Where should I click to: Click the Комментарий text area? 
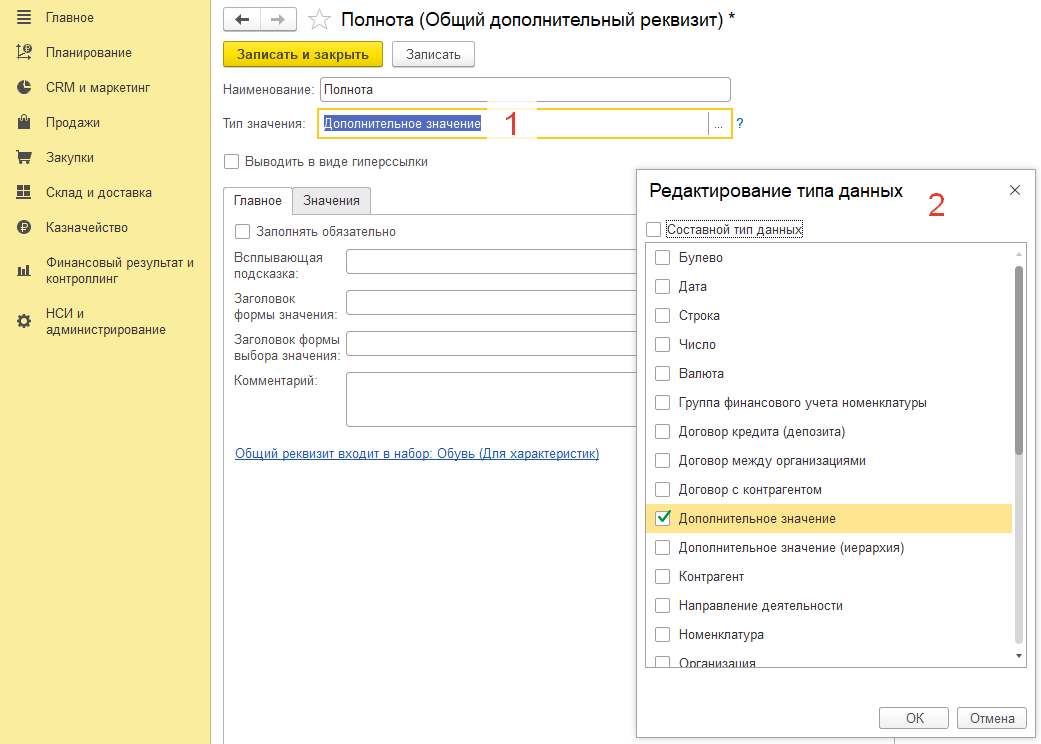pyautogui.click(x=491, y=399)
